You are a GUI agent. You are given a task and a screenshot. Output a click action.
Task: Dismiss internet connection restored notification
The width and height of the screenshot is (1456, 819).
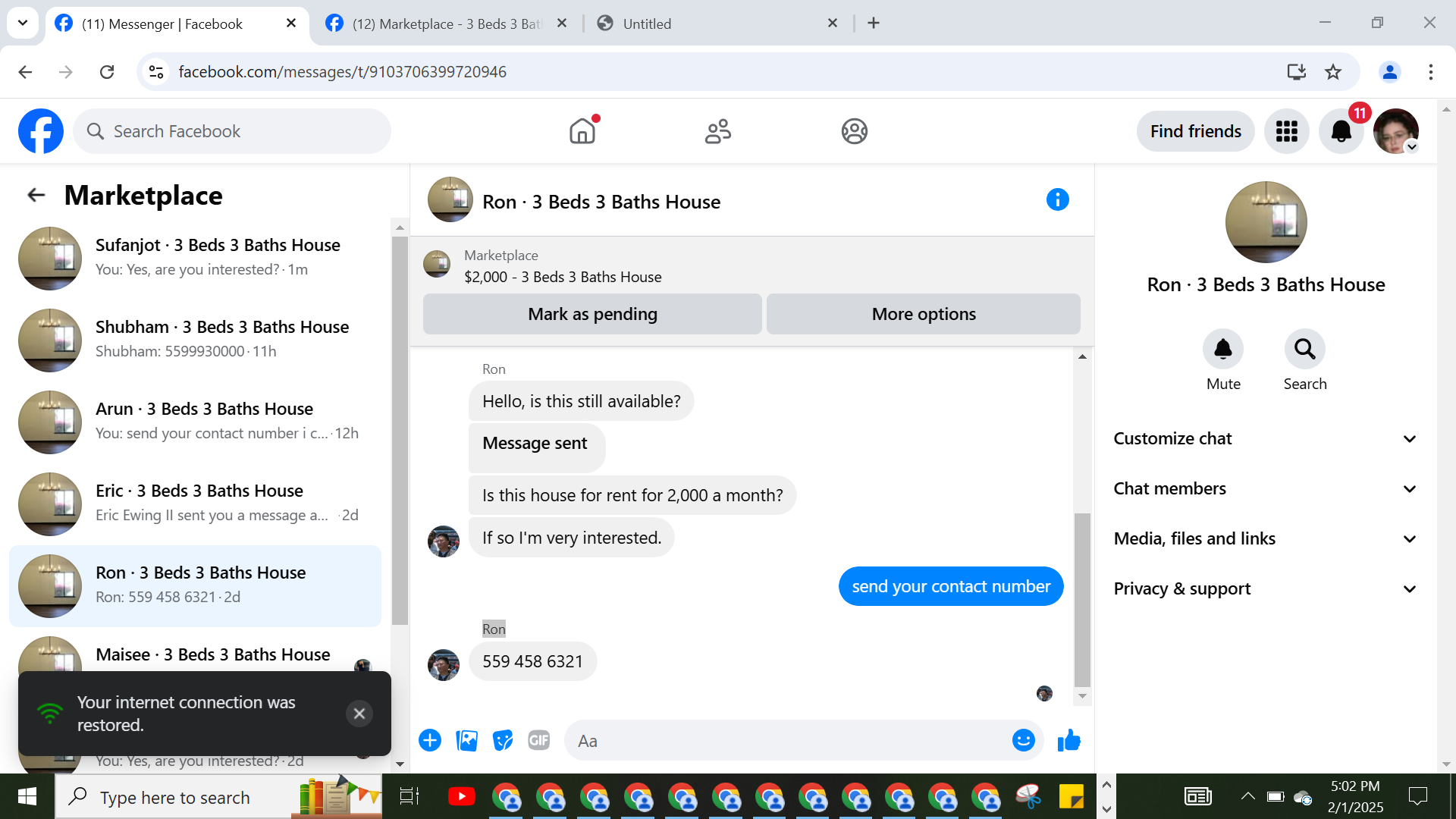[359, 714]
